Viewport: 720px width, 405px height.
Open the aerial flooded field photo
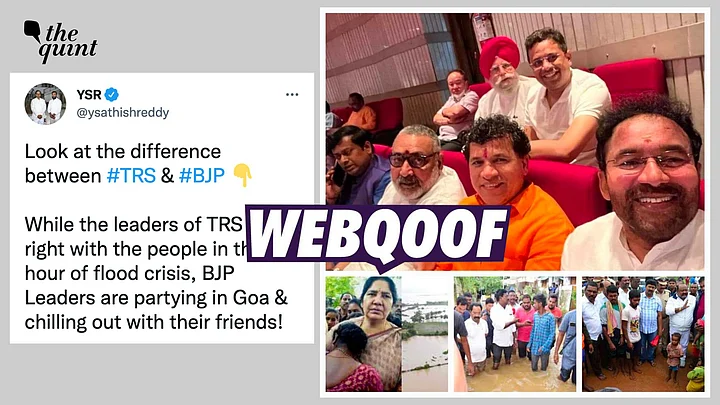[425, 334]
